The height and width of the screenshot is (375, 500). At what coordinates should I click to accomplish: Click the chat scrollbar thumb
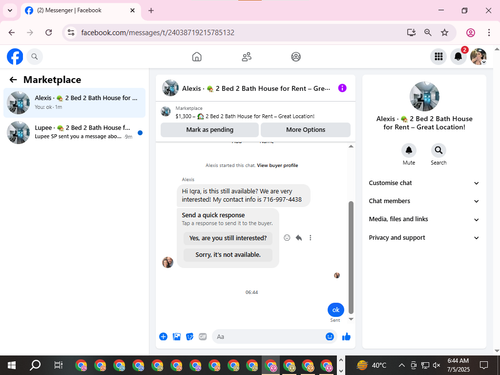coord(351,257)
